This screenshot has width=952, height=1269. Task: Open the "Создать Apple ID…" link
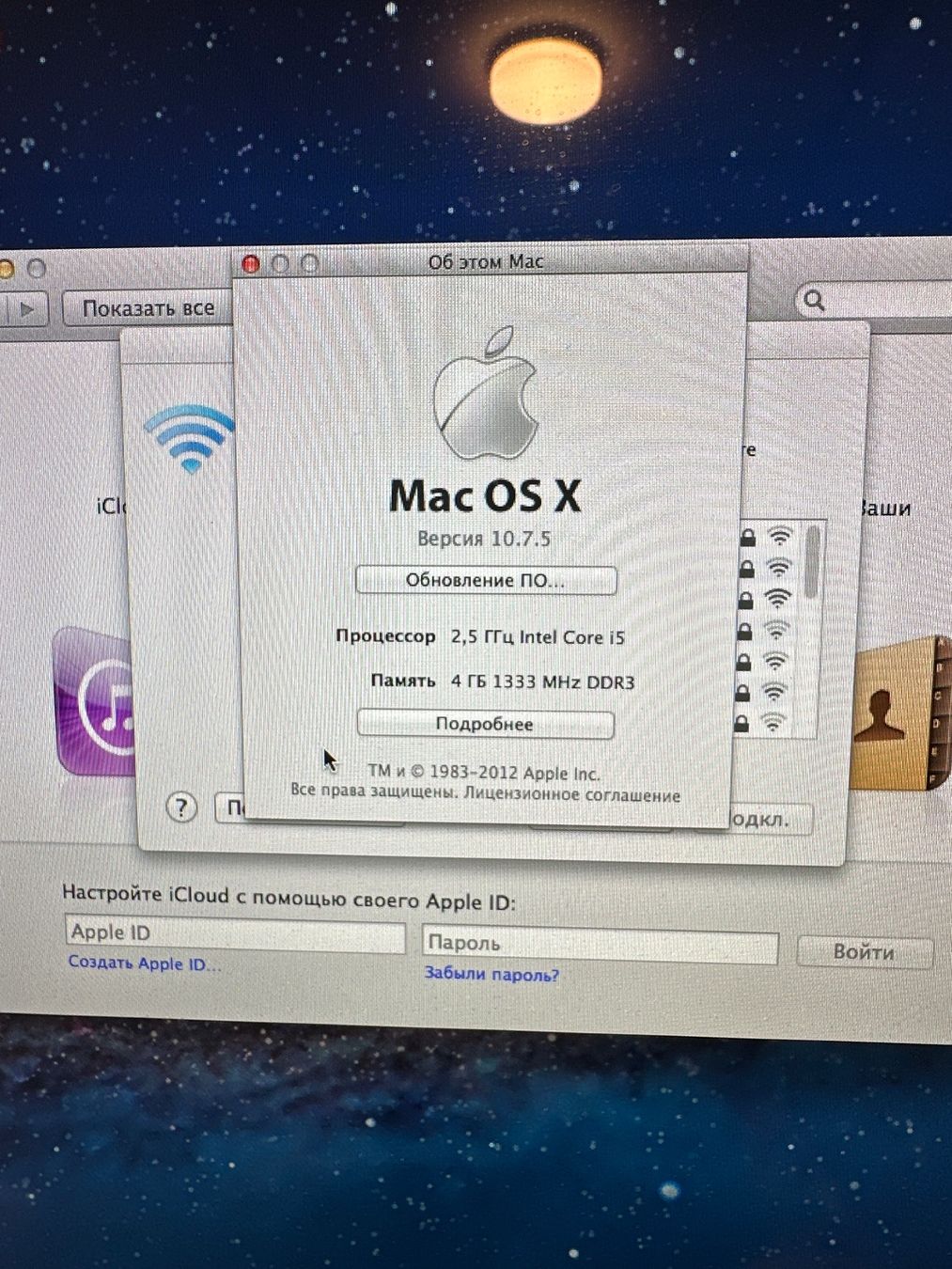coord(145,963)
